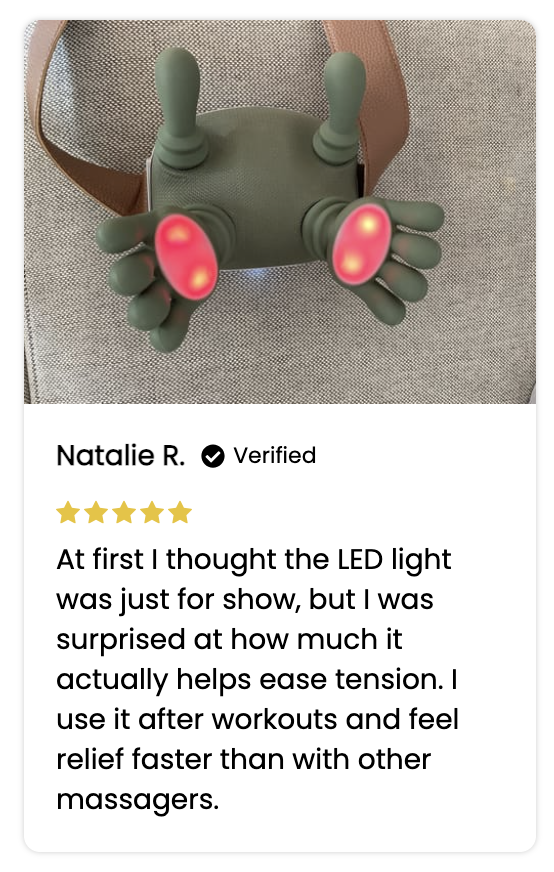Click the right red LED light pad

[x=362, y=244]
